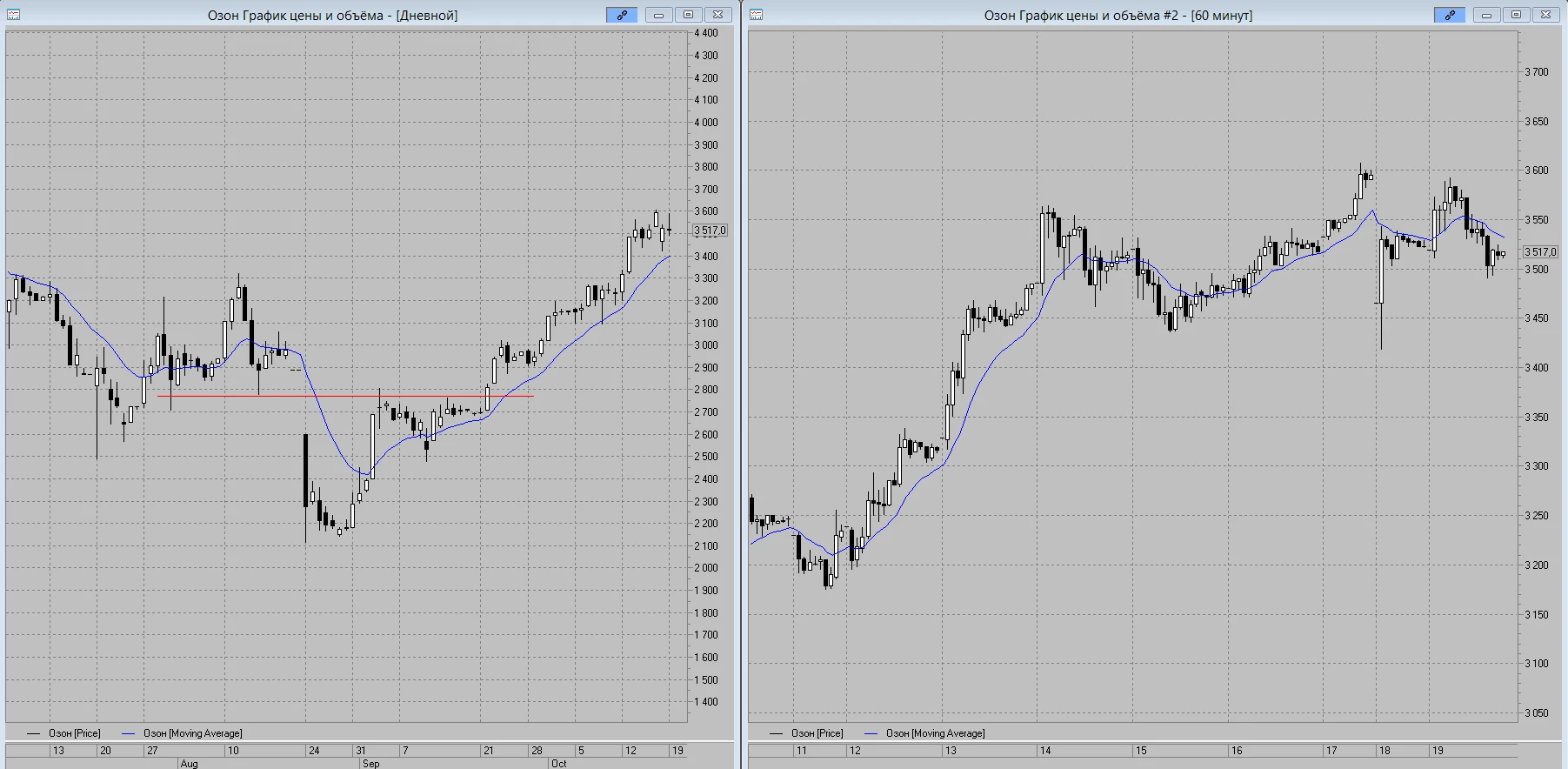The image size is (1568, 769).
Task: Minimize the 60 минут chart window
Action: pyautogui.click(x=1487, y=15)
